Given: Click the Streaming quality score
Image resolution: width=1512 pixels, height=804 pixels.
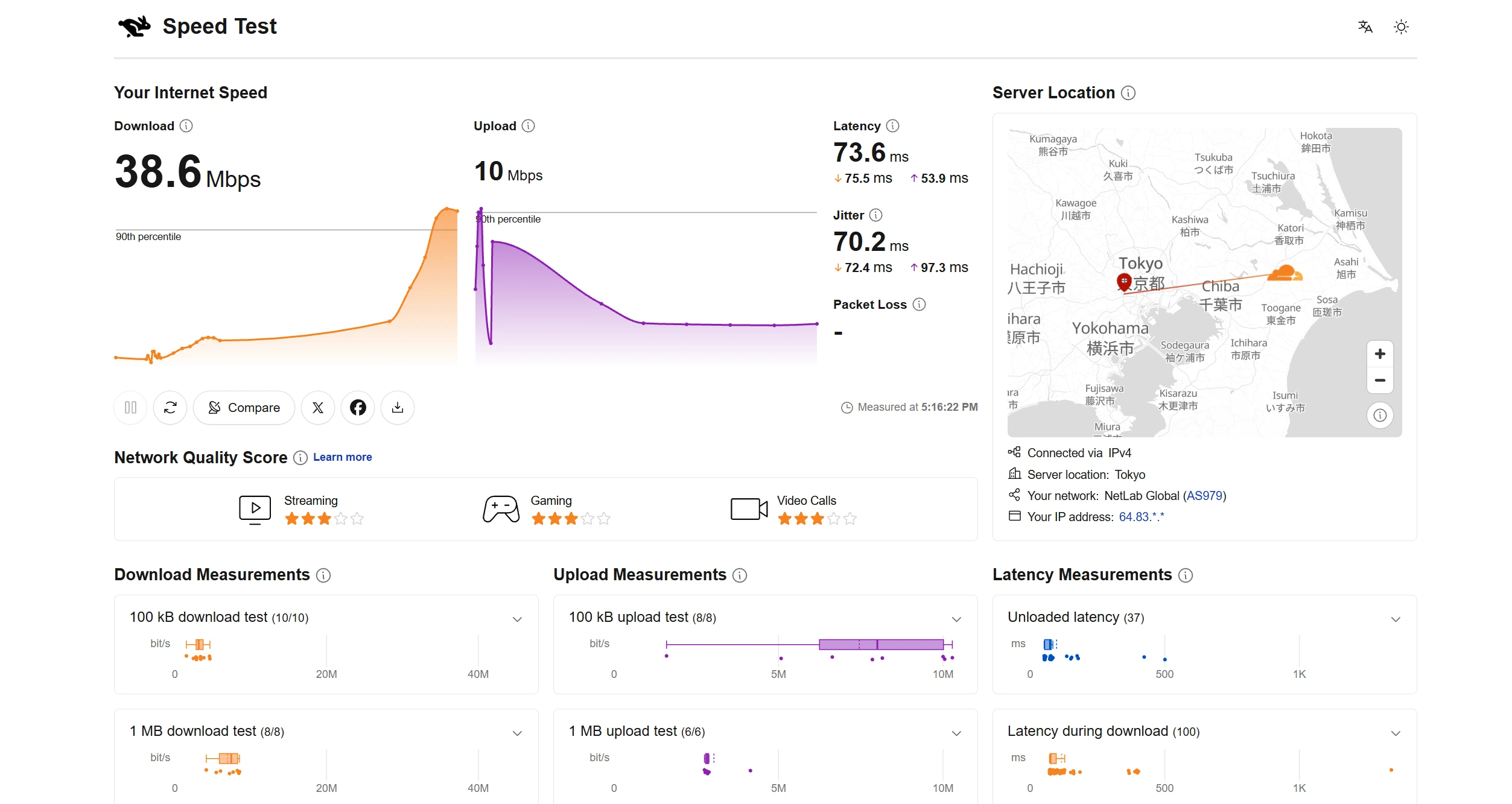Looking at the screenshot, I should coord(301,510).
